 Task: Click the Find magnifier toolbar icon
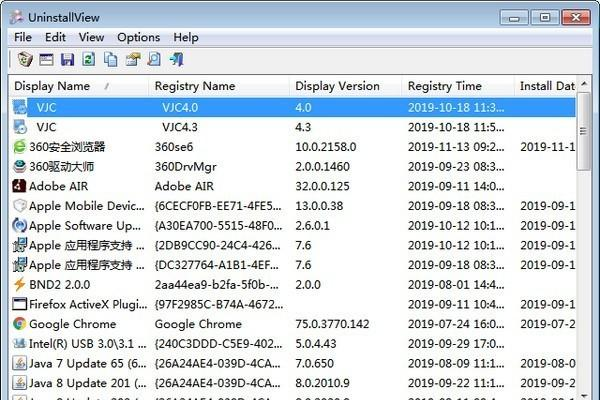(154, 59)
